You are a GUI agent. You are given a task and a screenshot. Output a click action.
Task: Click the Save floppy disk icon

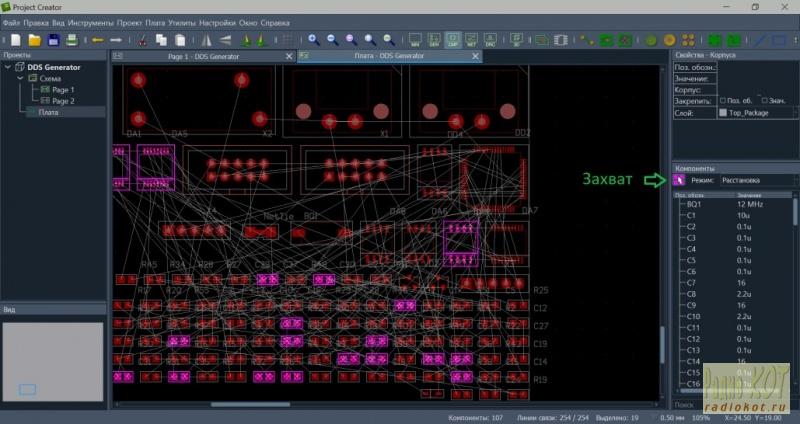click(x=53, y=40)
